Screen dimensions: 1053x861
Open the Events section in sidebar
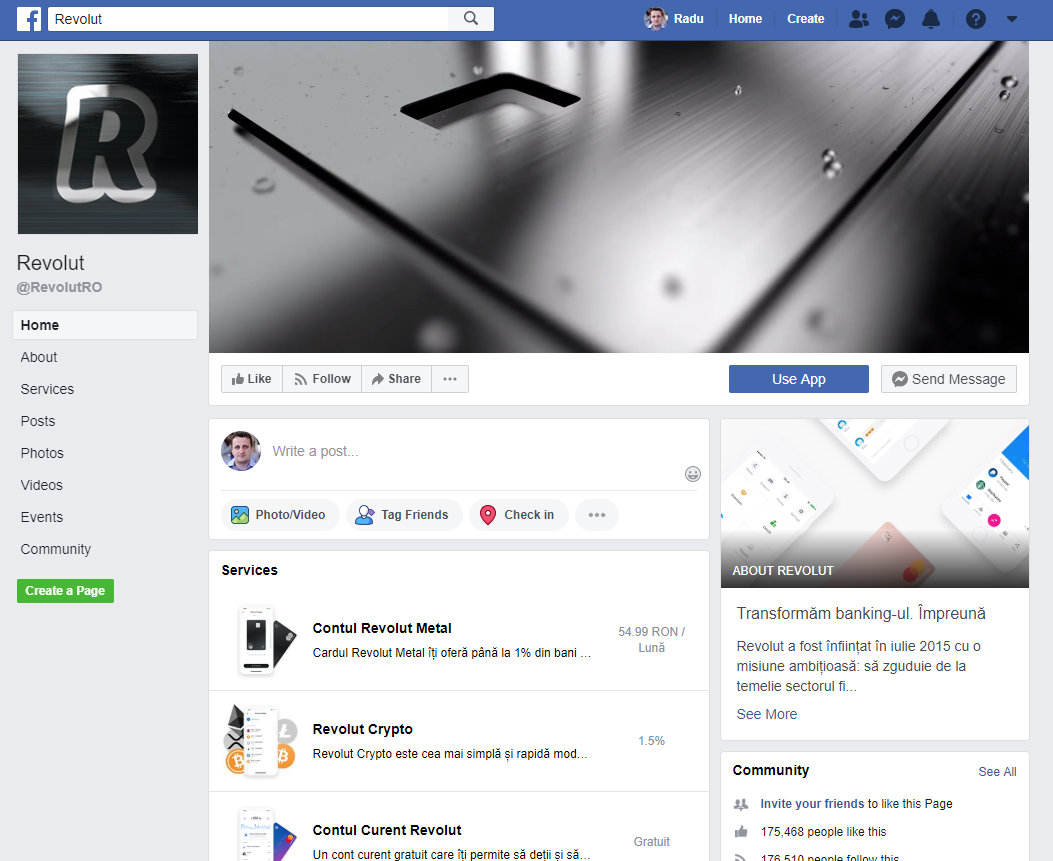coord(42,517)
